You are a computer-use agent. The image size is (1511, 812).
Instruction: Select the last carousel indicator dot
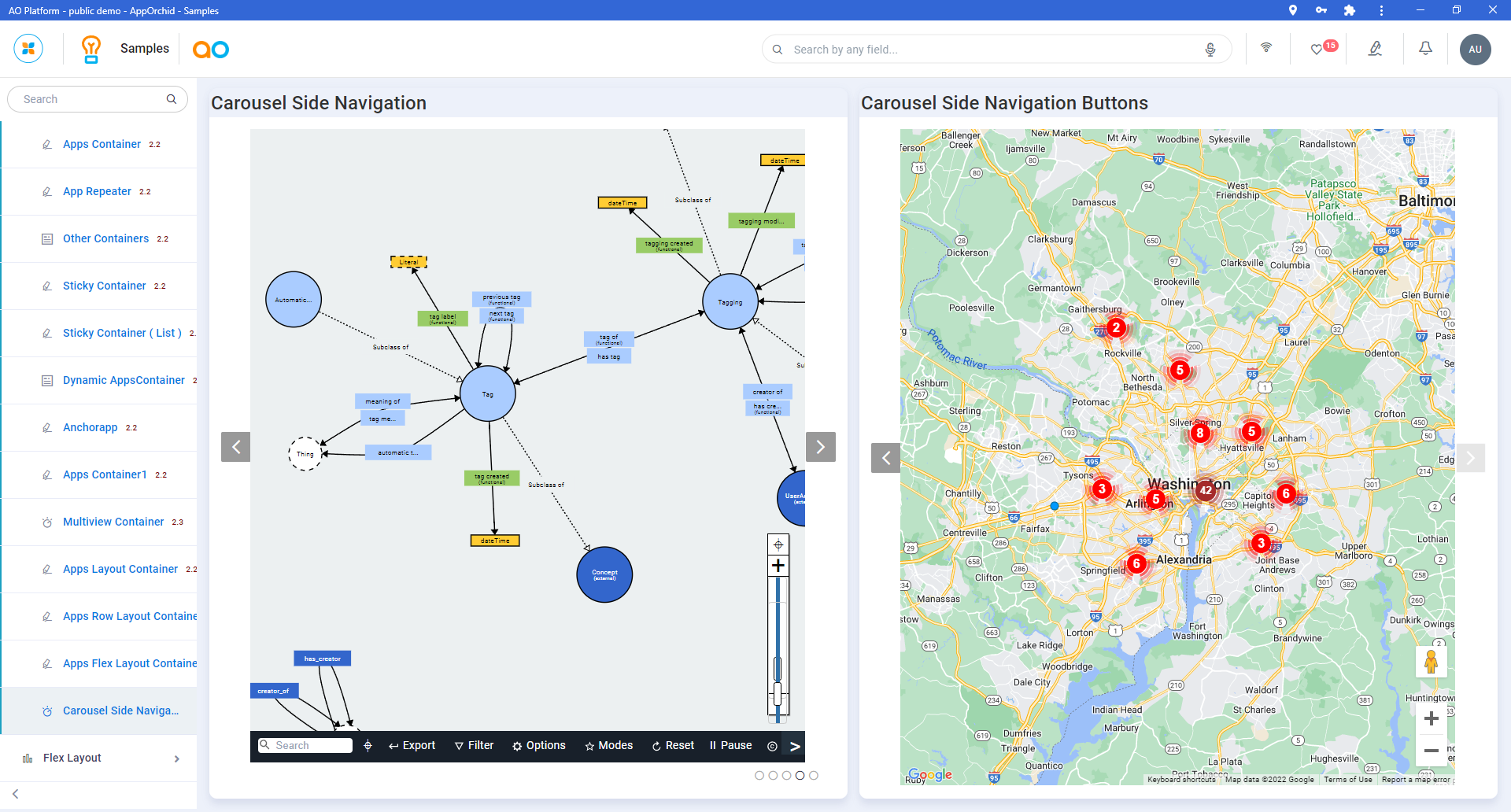pos(814,775)
